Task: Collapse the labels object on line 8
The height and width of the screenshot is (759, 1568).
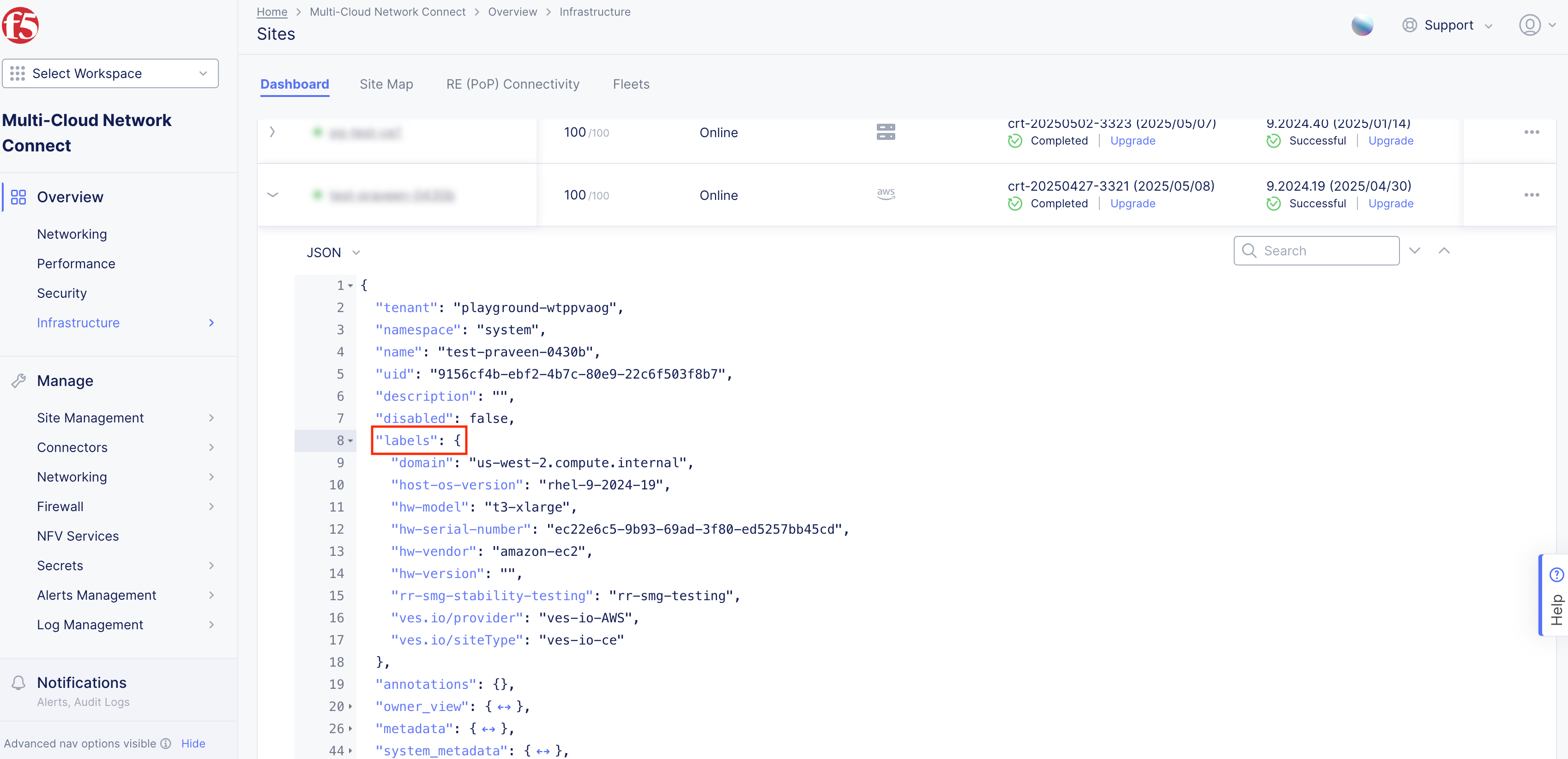Action: [350, 440]
